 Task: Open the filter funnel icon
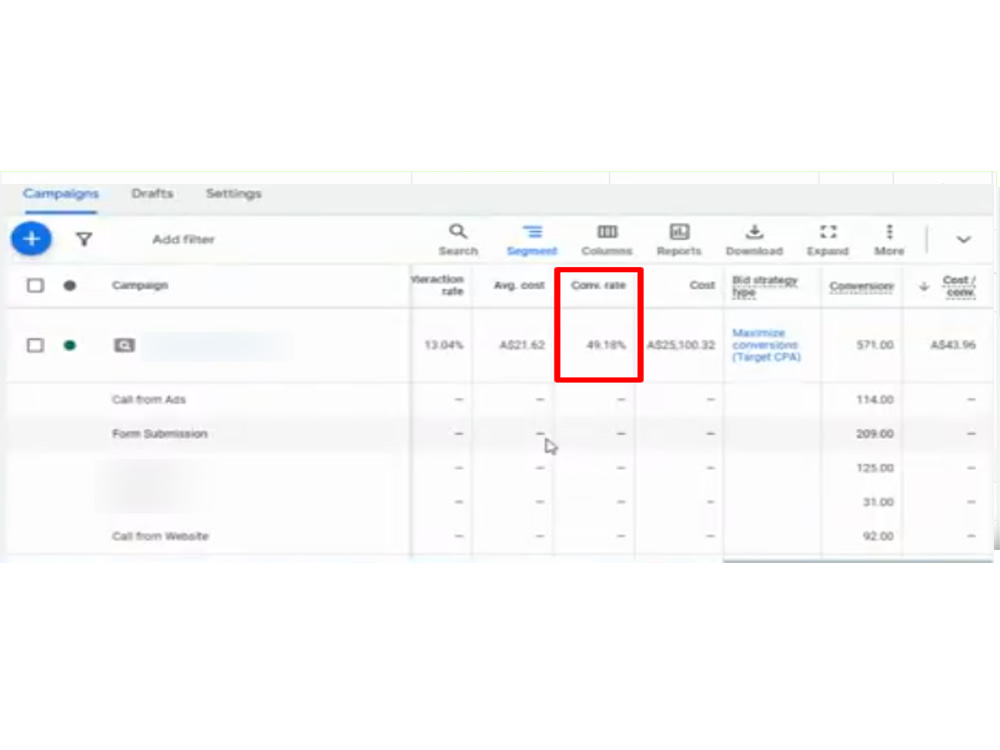[84, 239]
